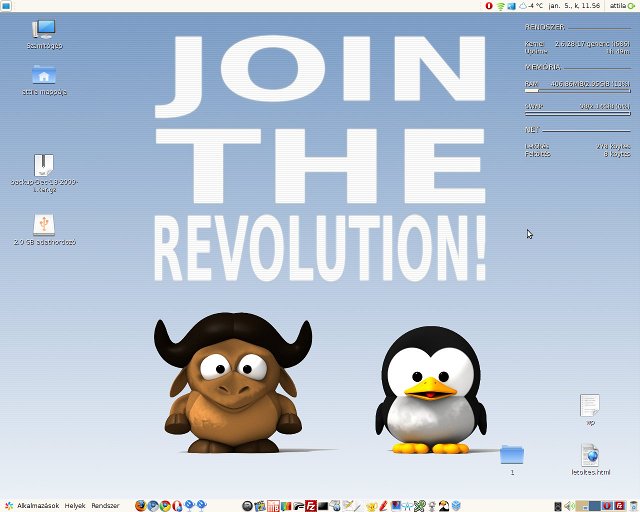Open the Trash applet in panel corner

click(x=633, y=506)
